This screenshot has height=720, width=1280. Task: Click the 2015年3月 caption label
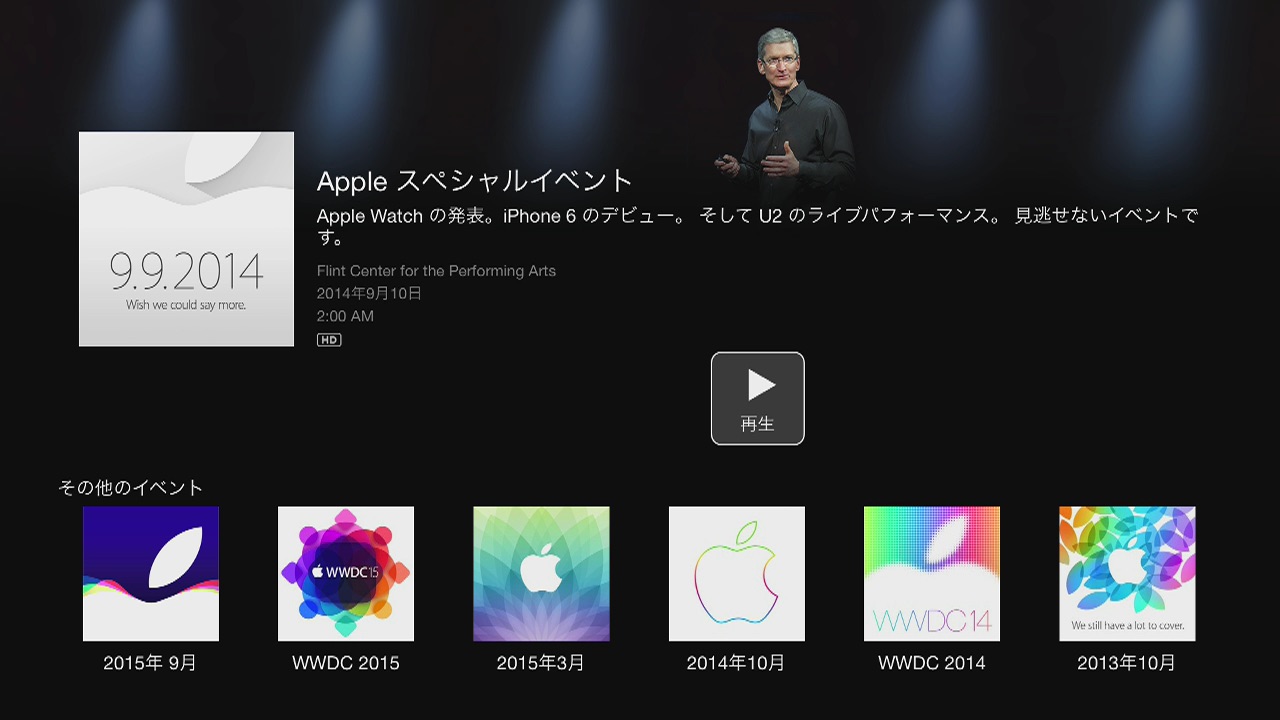coord(541,663)
